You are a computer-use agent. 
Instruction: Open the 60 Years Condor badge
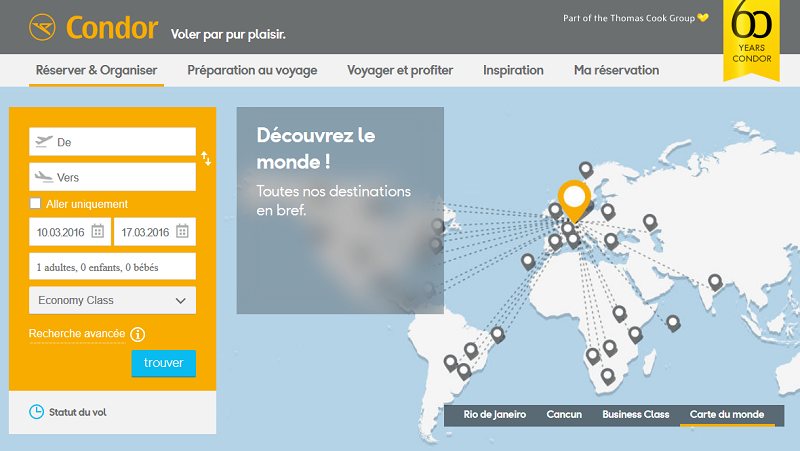point(752,40)
